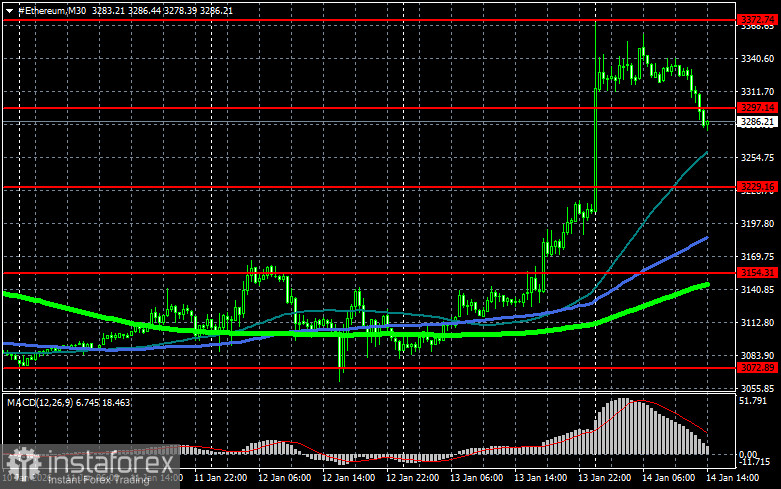Select the MACD value 6.745

click(87, 402)
